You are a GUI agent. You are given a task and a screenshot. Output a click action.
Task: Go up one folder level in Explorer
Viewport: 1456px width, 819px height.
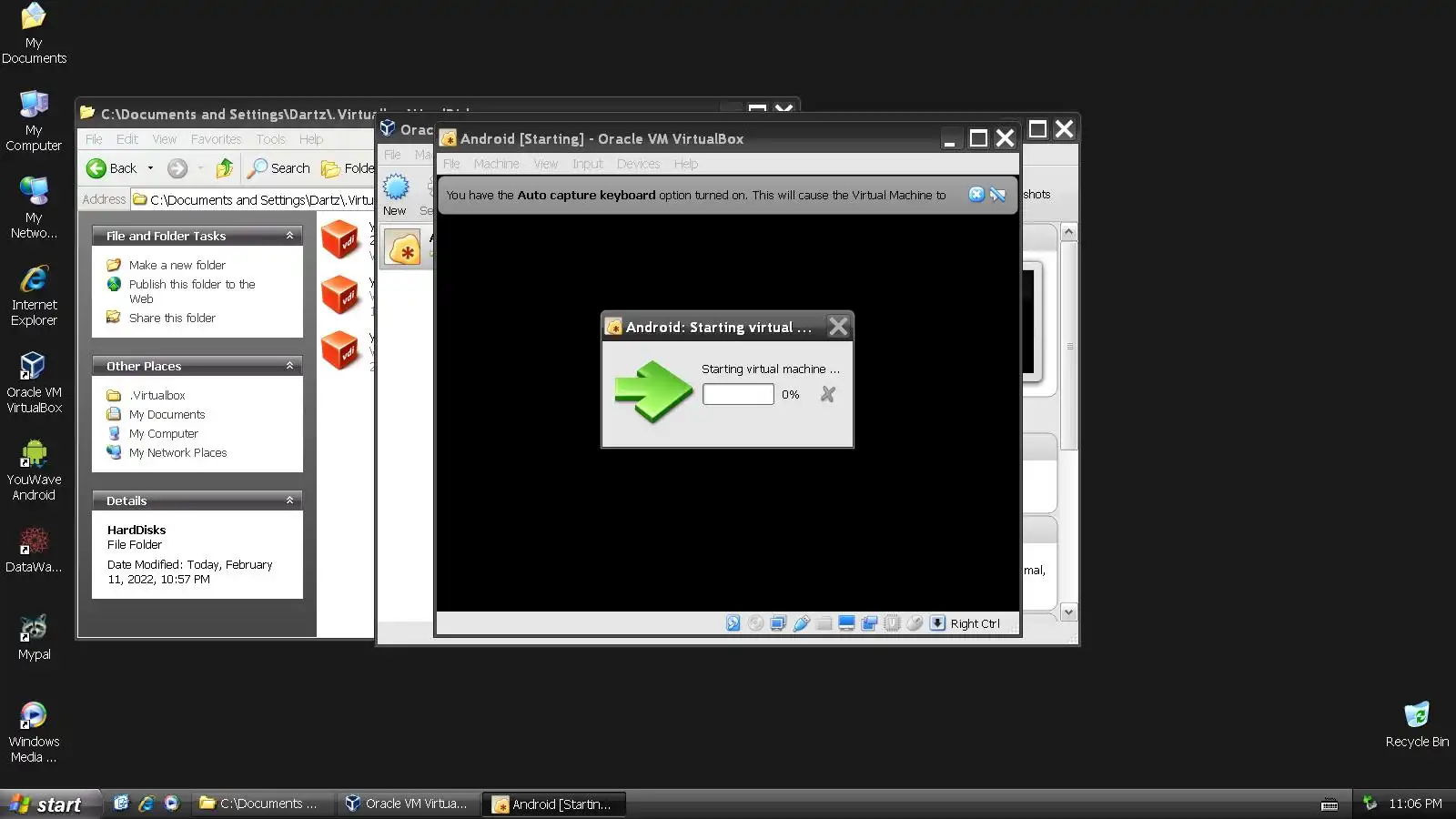[225, 168]
